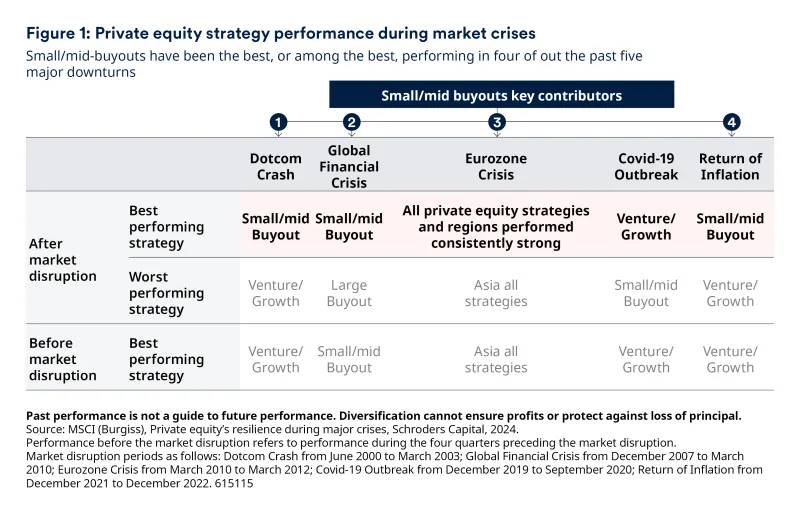Image resolution: width=800 pixels, height=515 pixels.
Task: Select the numbered circle 3 marker
Action: click(496, 122)
